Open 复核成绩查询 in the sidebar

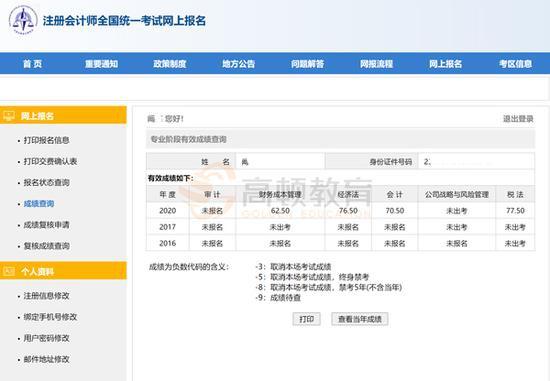click(46, 246)
